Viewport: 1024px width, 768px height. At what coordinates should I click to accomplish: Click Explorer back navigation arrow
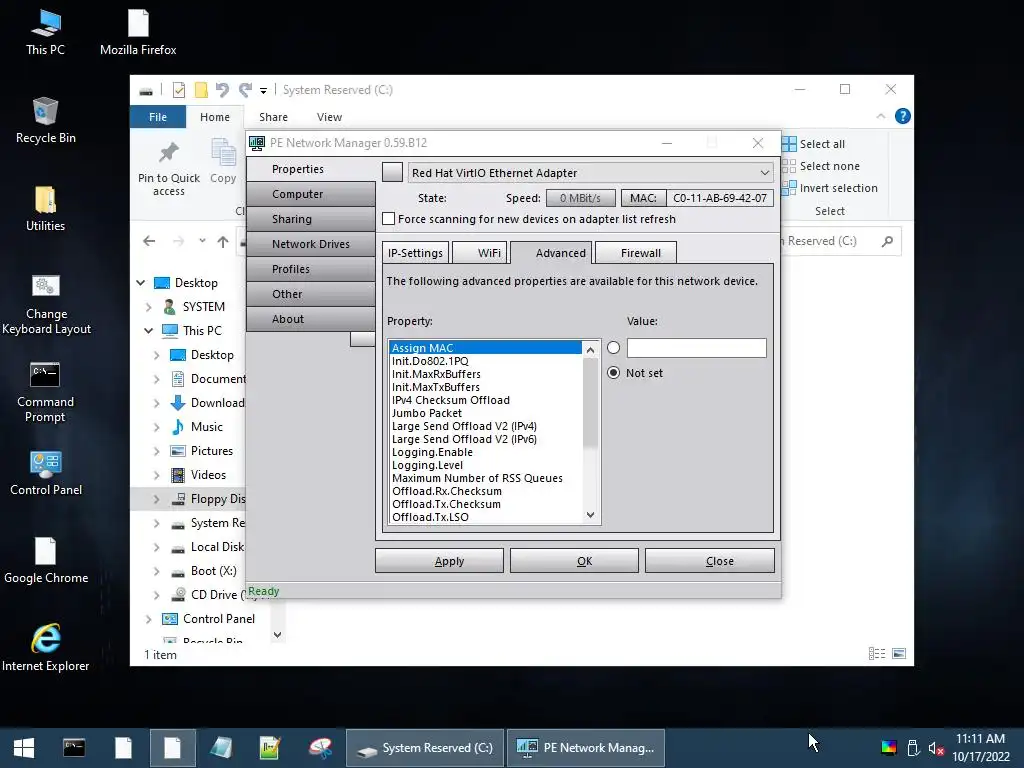(x=149, y=241)
